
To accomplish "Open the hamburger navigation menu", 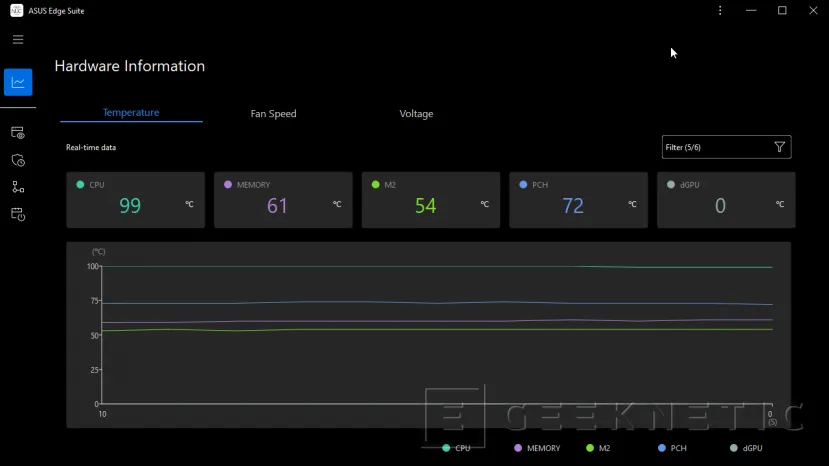I will coord(18,39).
